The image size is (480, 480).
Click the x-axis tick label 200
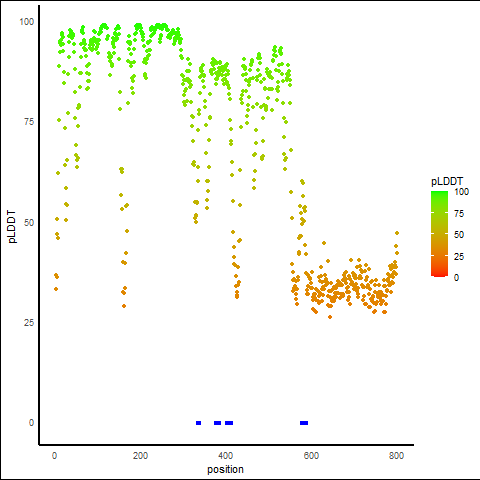pos(140,456)
